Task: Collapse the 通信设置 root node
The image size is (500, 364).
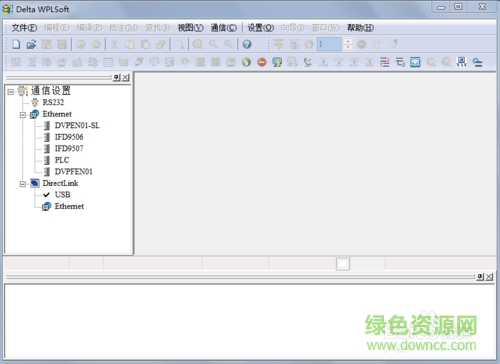Action: point(10,91)
